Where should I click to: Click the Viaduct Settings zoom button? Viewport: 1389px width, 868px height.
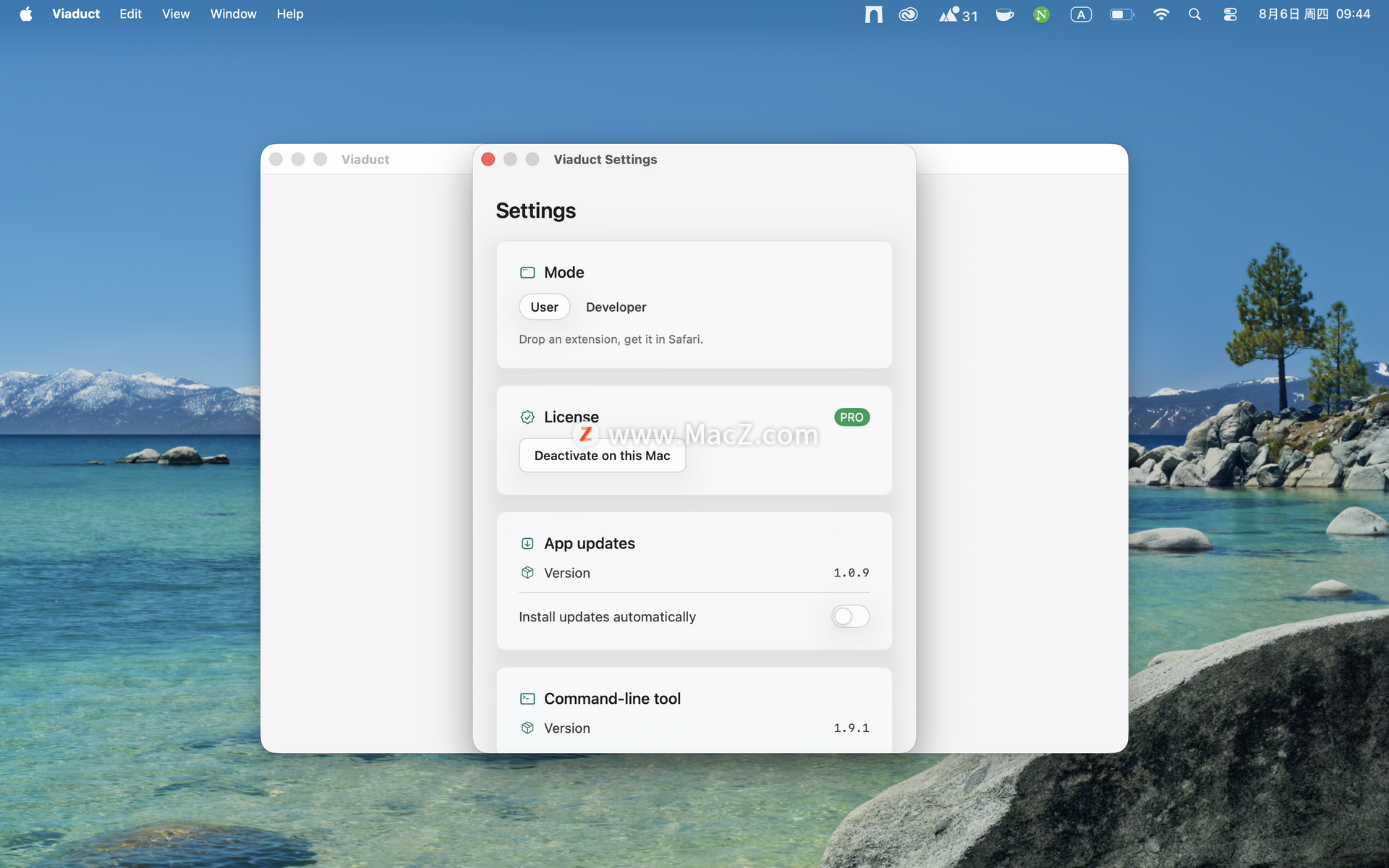(x=532, y=159)
